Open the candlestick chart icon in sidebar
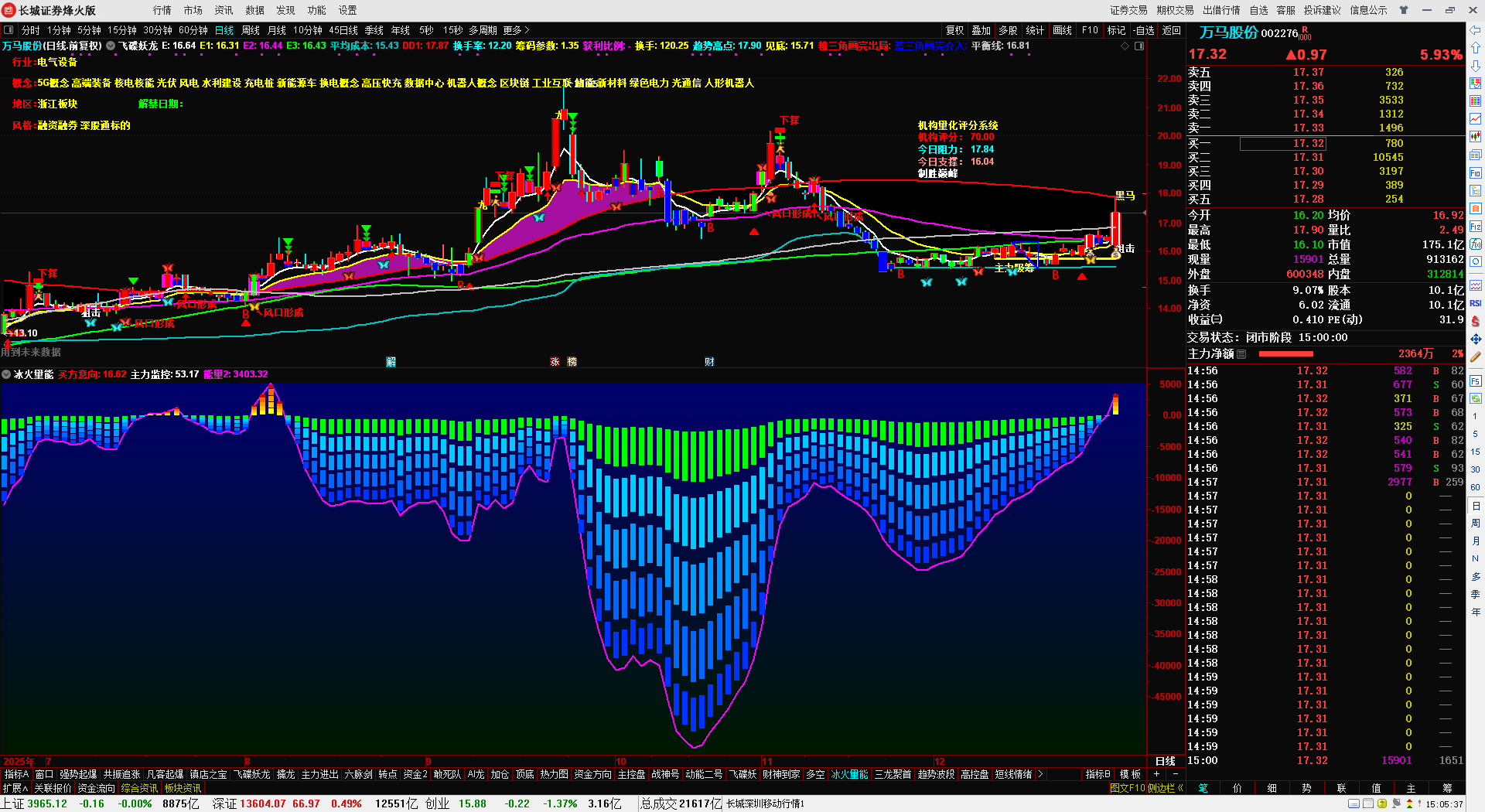The height and width of the screenshot is (812, 1485). (1476, 137)
